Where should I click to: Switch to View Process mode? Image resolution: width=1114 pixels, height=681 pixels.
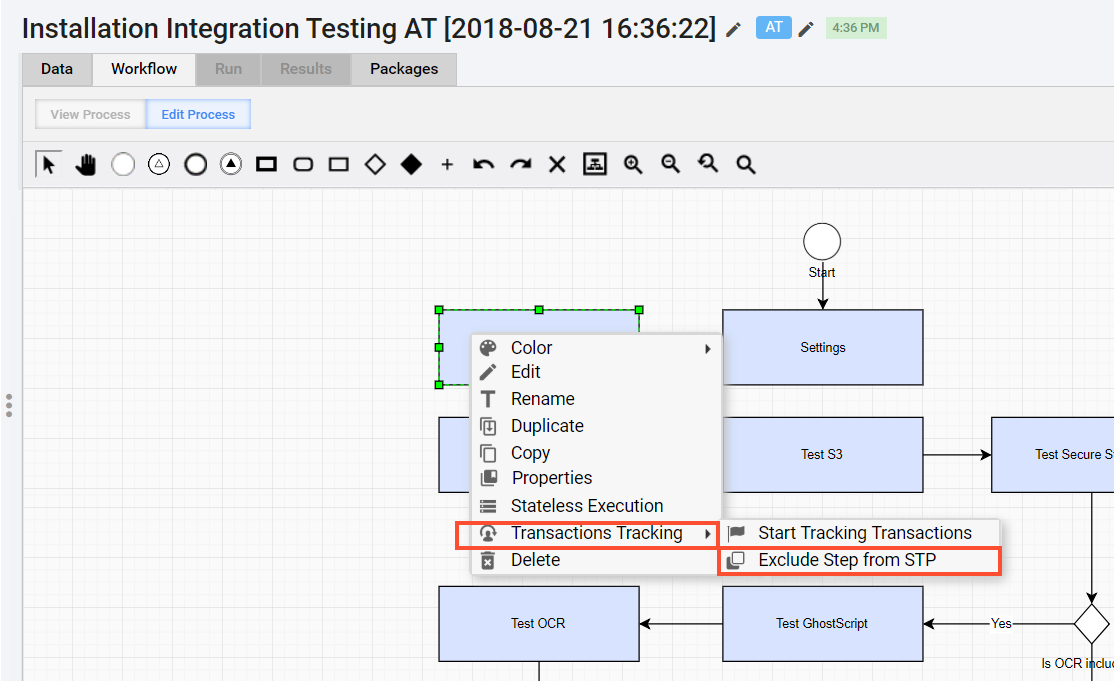(91, 114)
